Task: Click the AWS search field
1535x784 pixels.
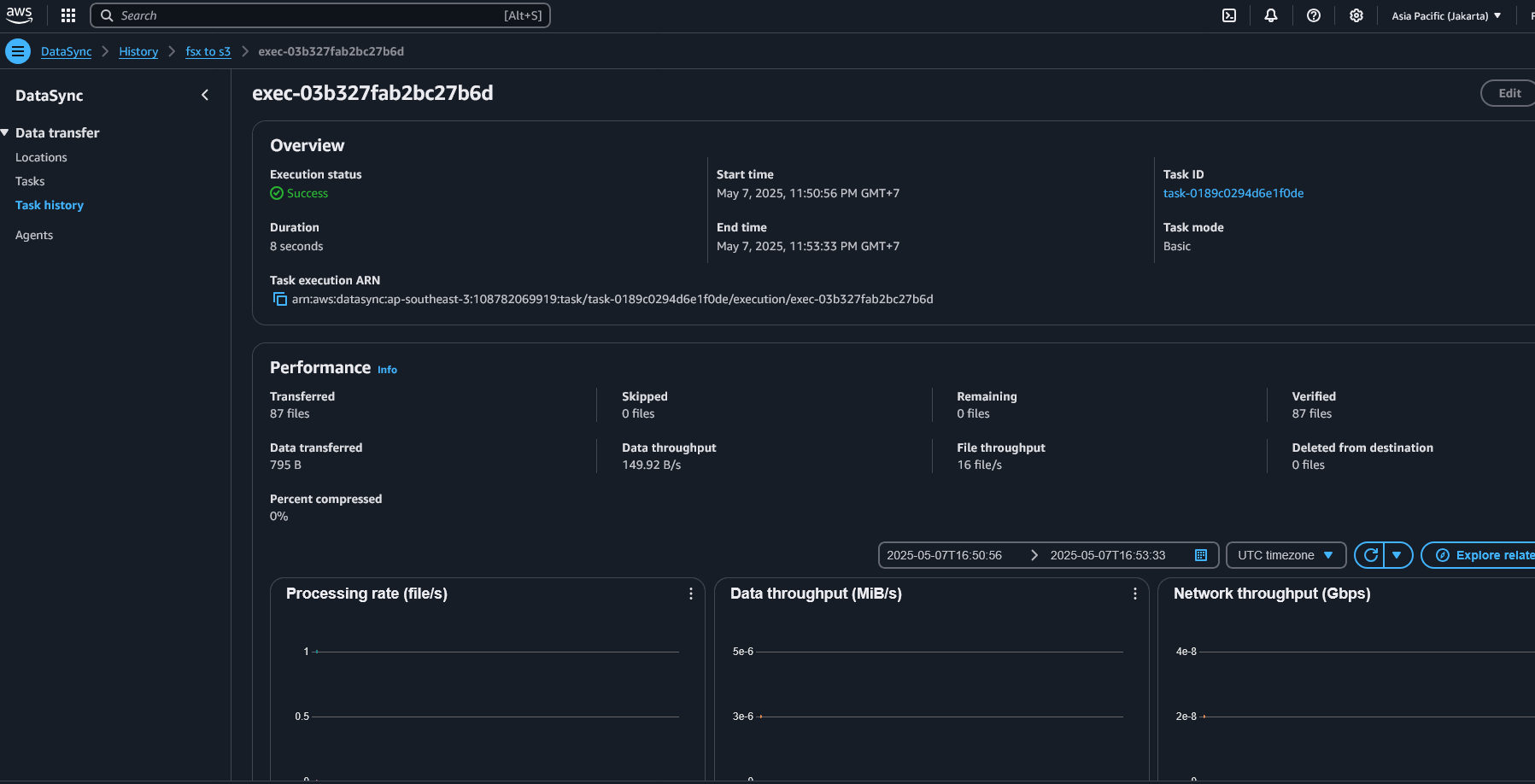Action: (x=320, y=15)
